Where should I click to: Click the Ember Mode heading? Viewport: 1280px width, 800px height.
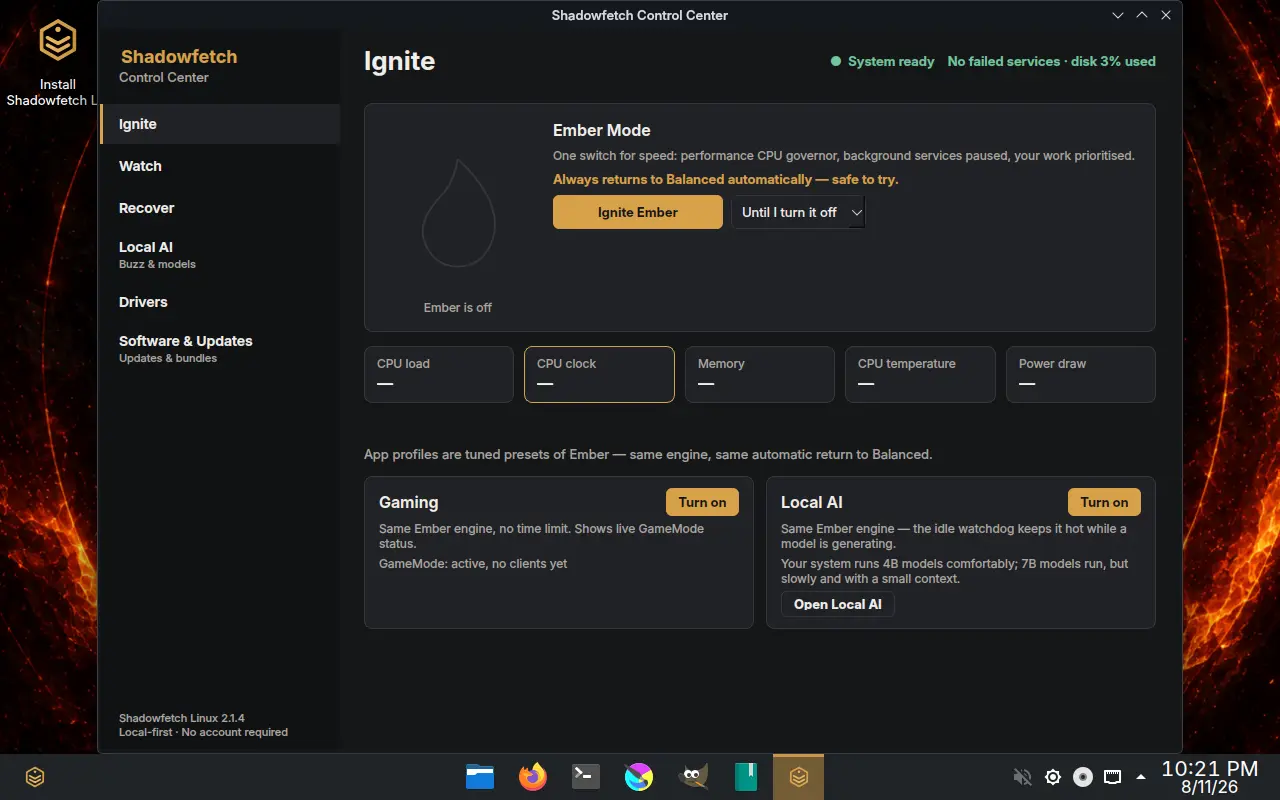(602, 130)
